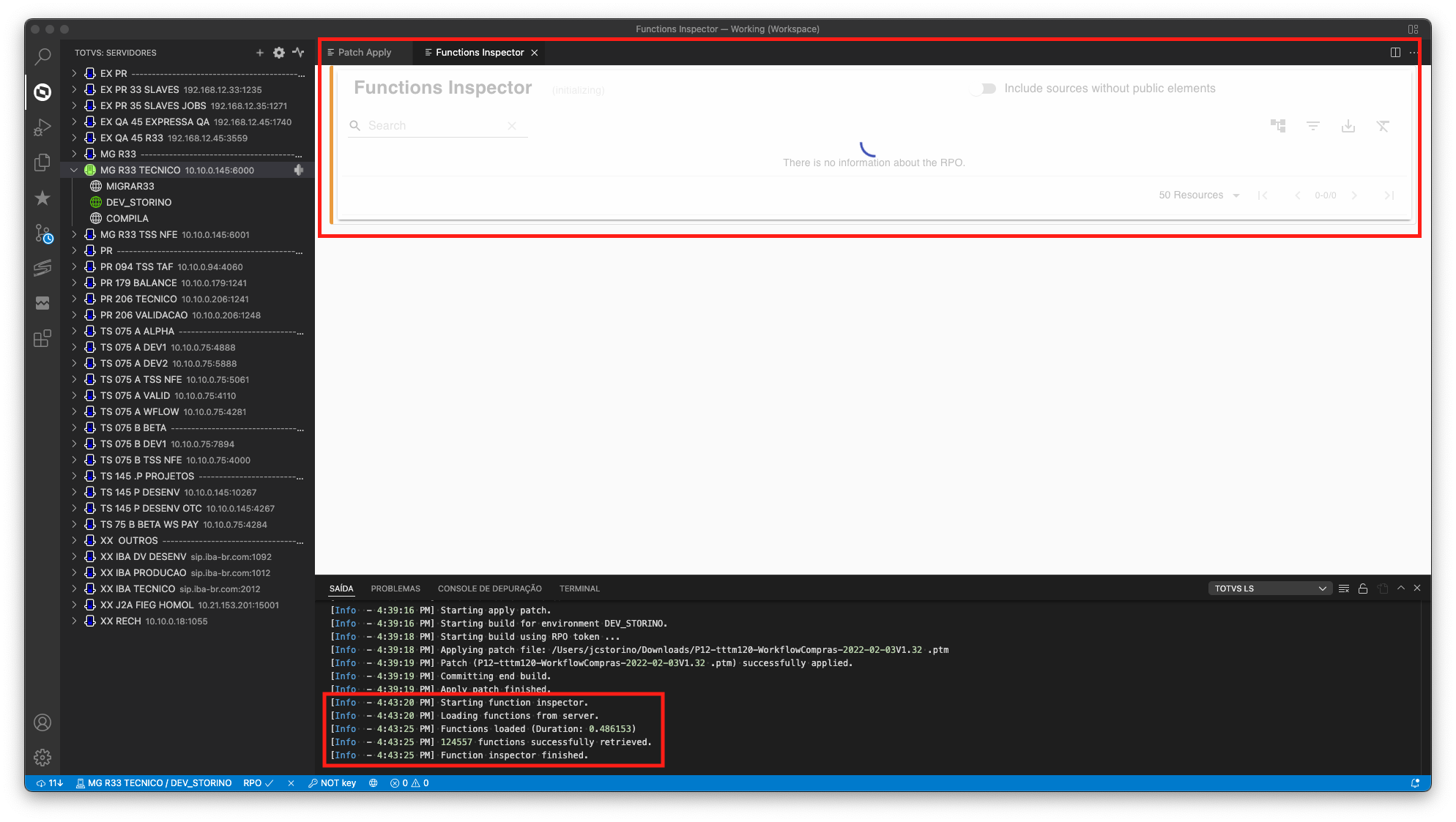Screen dimensions: 1456x822
Task: Open the TOTVS LS output channel dropdown
Action: (1270, 588)
